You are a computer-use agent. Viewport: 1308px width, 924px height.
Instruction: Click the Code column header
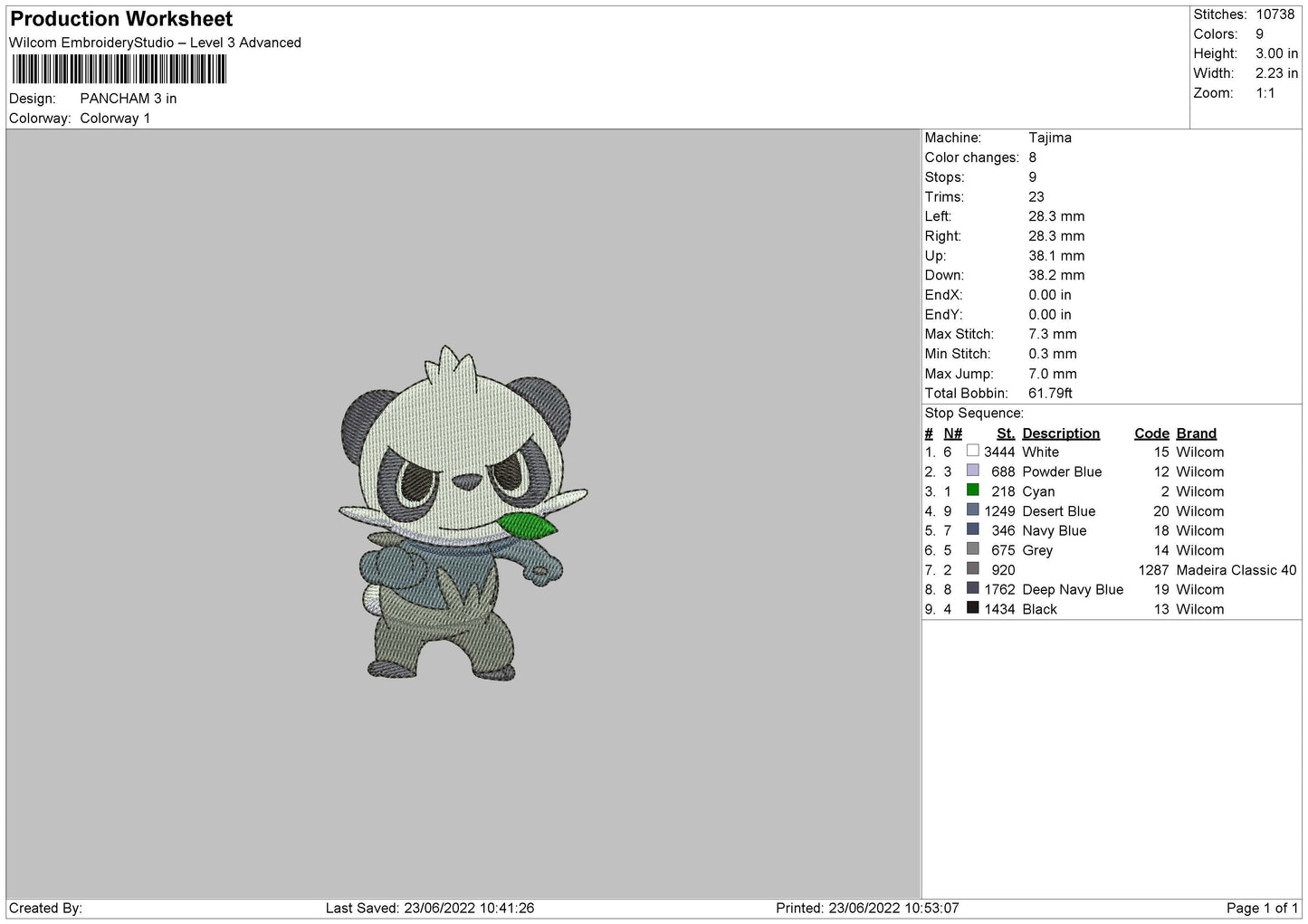click(x=1151, y=433)
